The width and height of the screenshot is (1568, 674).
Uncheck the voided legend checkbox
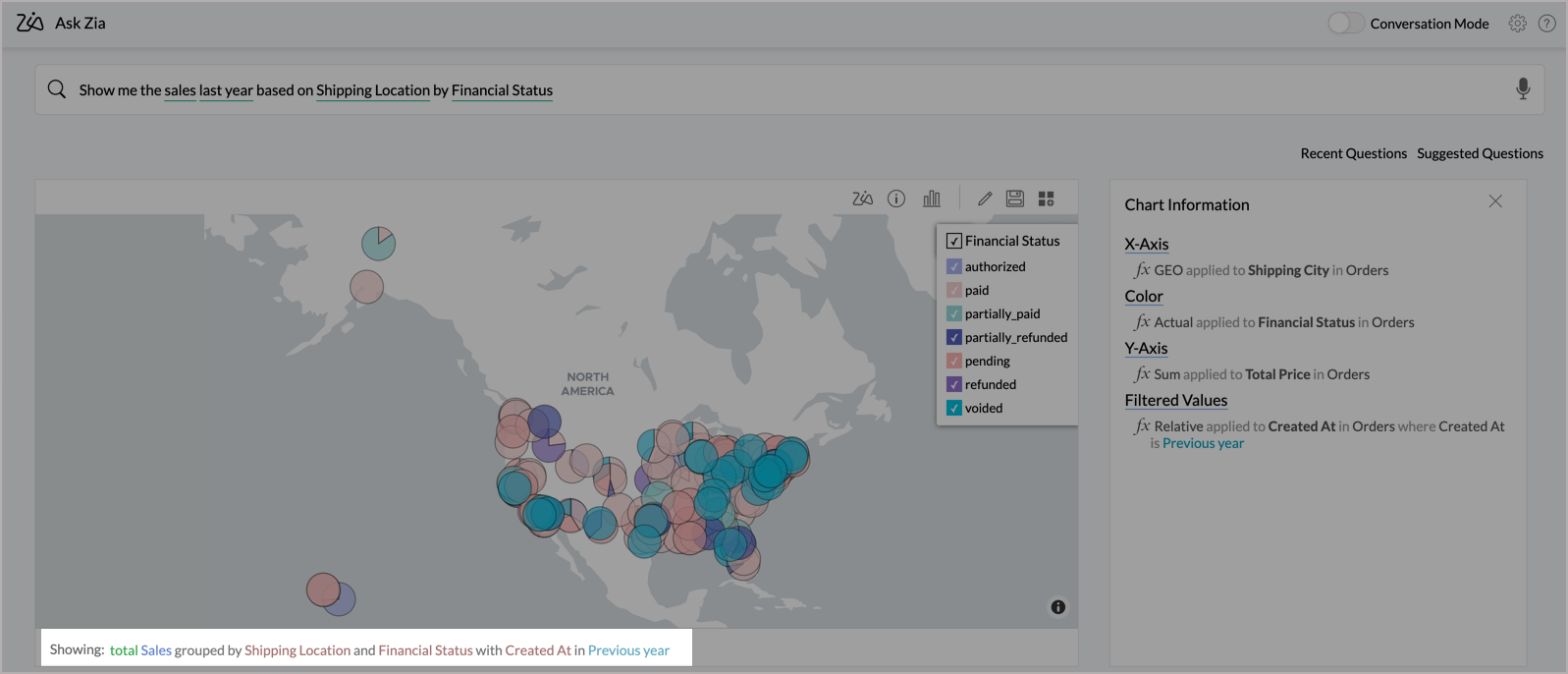953,408
